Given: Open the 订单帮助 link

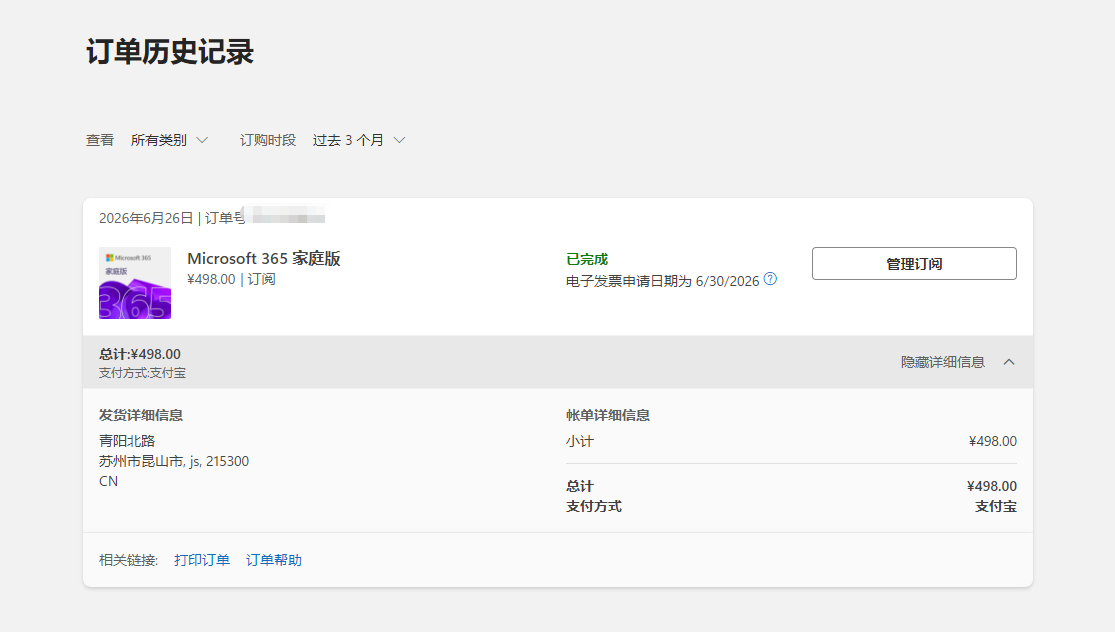Looking at the screenshot, I should point(274,560).
